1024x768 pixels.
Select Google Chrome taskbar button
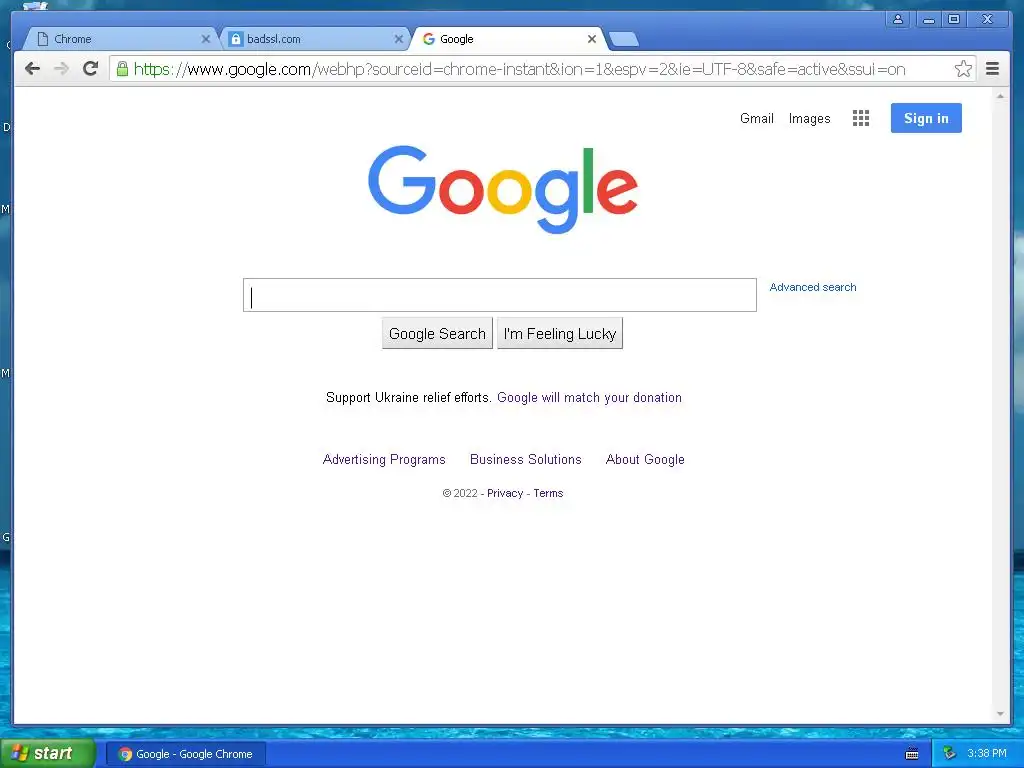[x=185, y=754]
